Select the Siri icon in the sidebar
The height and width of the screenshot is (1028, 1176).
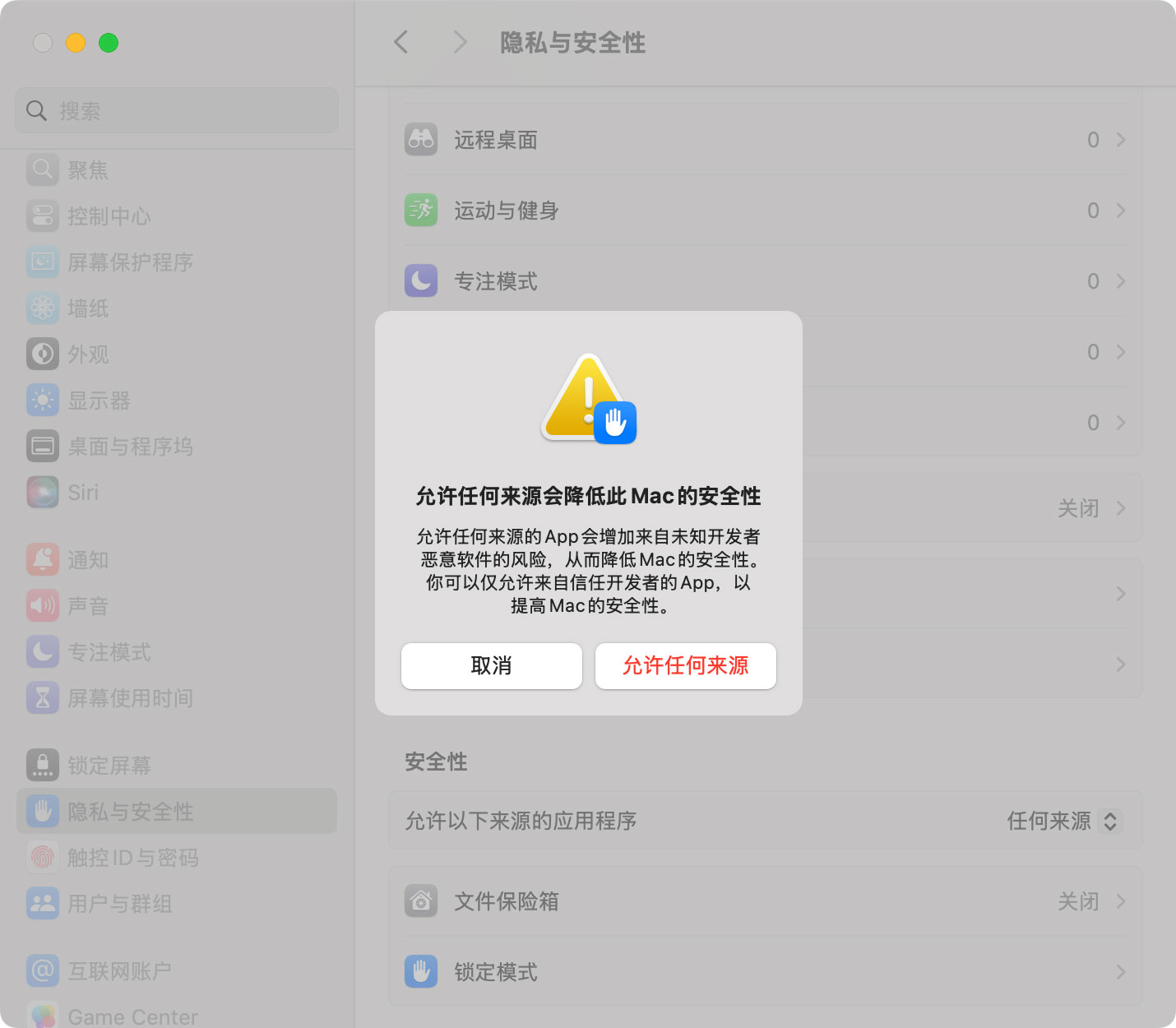(42, 493)
